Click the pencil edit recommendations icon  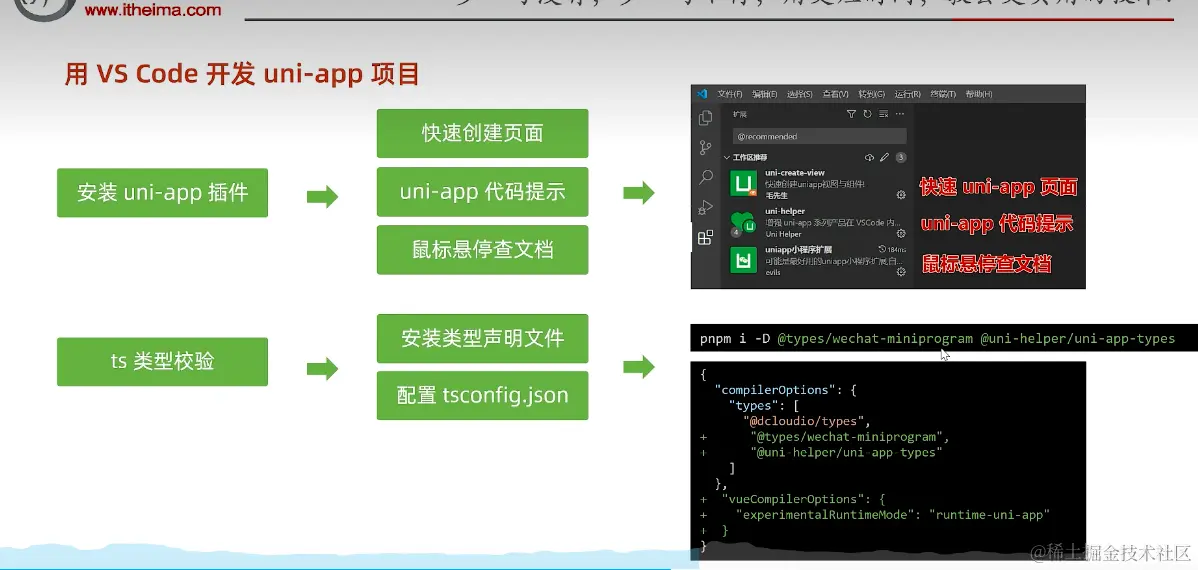(884, 157)
